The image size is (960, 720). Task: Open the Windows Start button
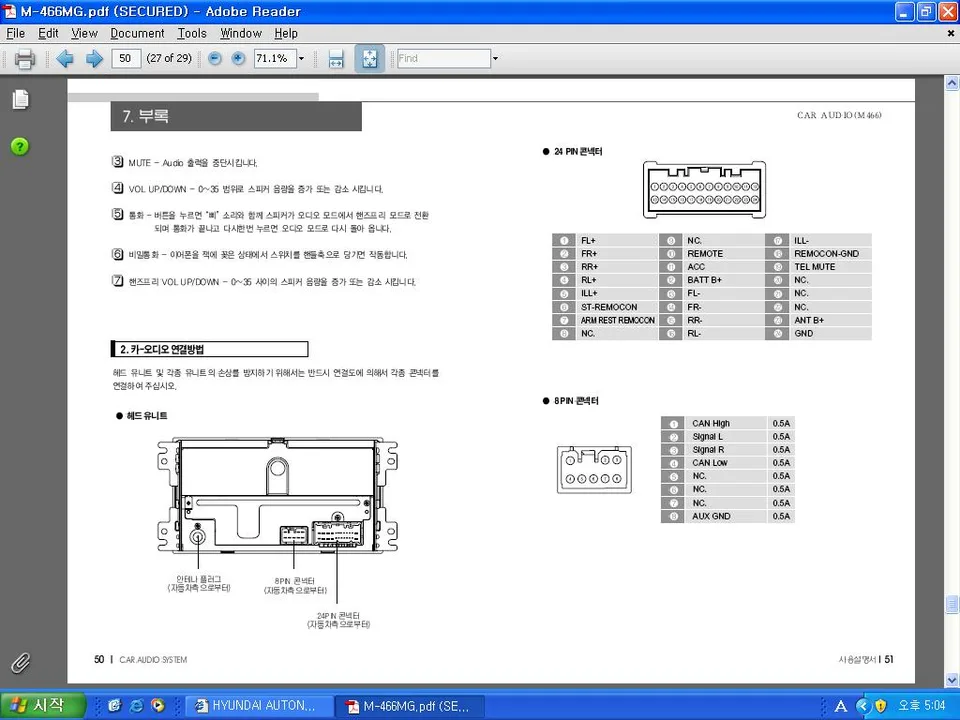click(42, 706)
